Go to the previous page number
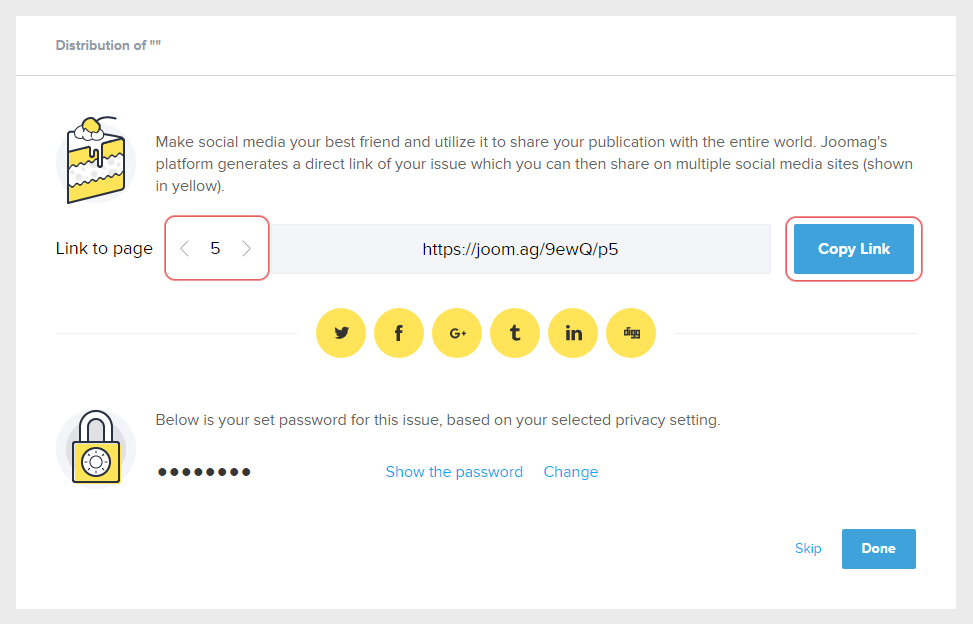 [x=184, y=249]
